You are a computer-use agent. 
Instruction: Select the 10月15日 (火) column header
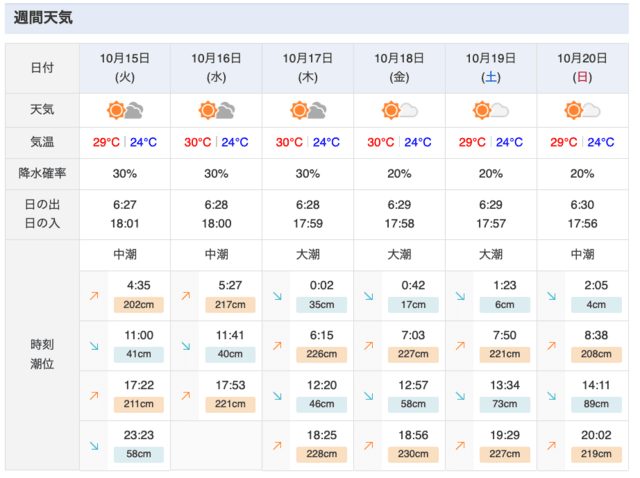[125, 68]
